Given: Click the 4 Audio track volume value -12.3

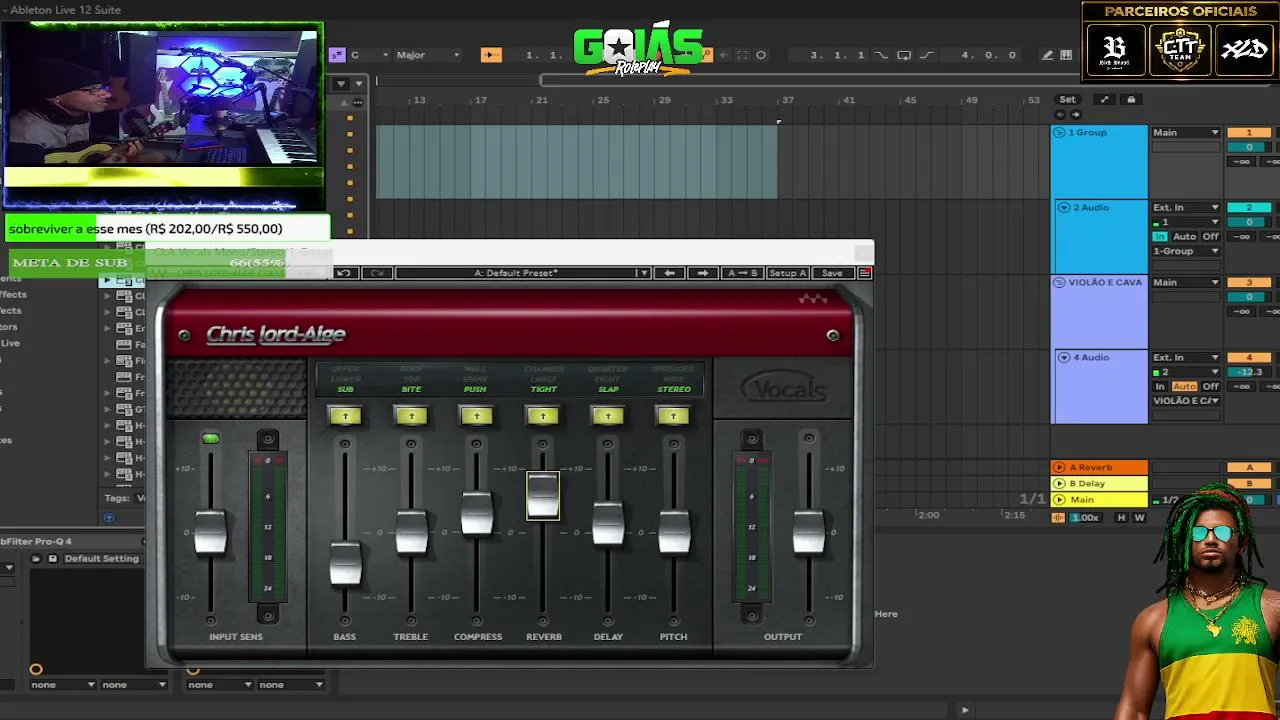Looking at the screenshot, I should tap(1250, 372).
